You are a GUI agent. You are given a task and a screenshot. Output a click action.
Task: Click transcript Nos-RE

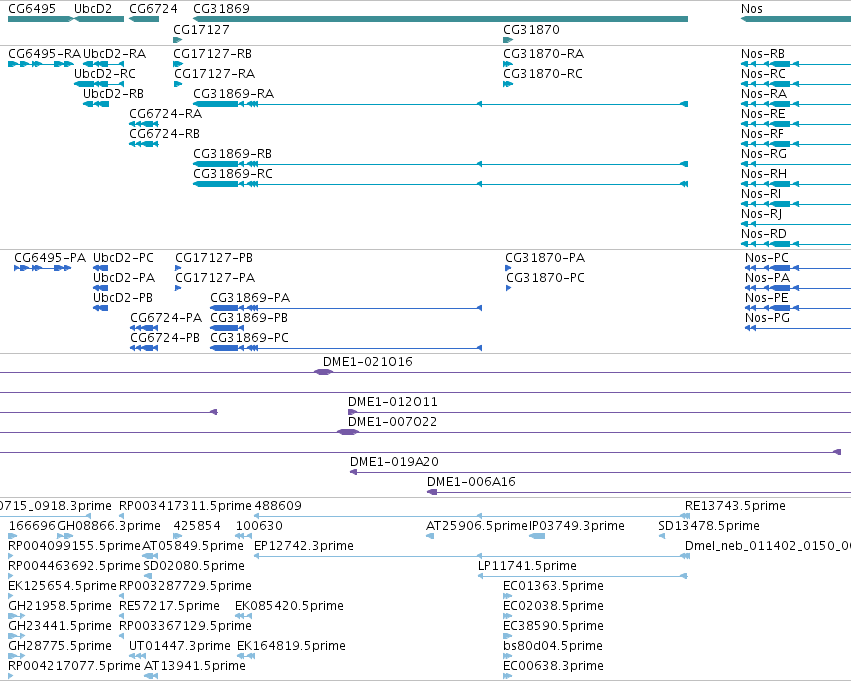763,114
